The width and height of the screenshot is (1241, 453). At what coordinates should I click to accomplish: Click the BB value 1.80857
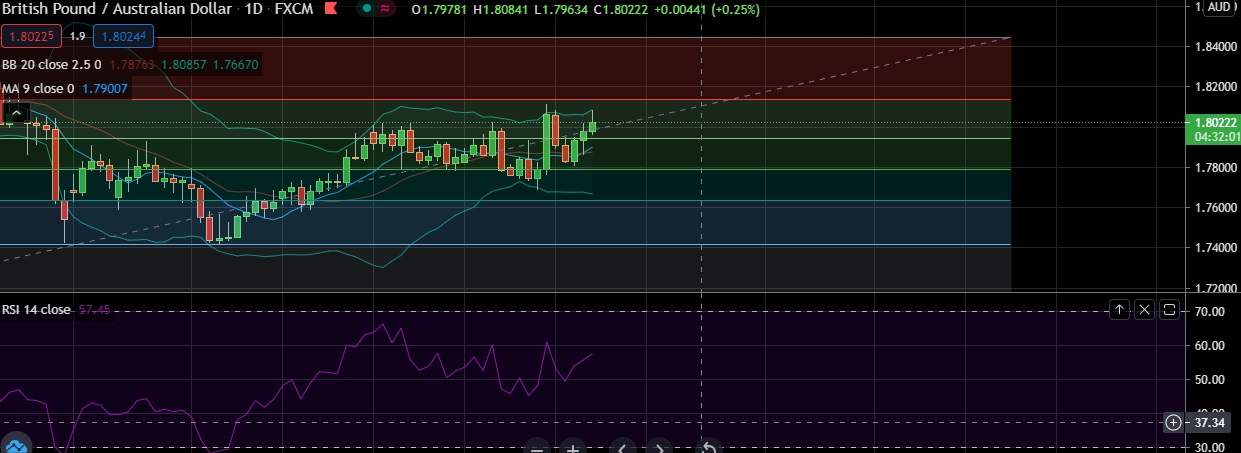coord(183,64)
